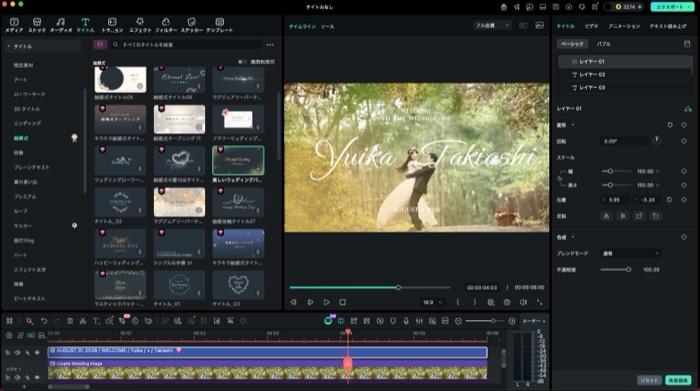Switch to the ビデオ tab in properties
This screenshot has height=391, width=700.
click(591, 26)
